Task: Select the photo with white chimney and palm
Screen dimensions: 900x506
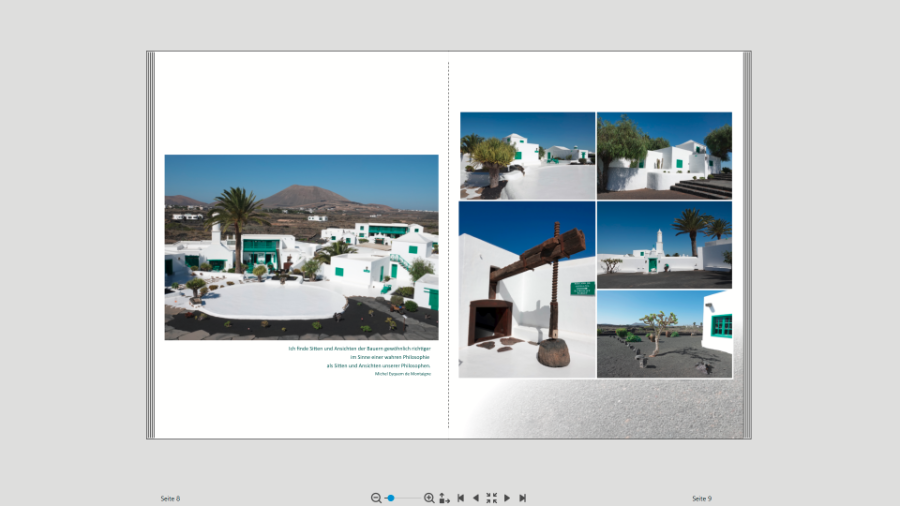Action: pos(664,245)
